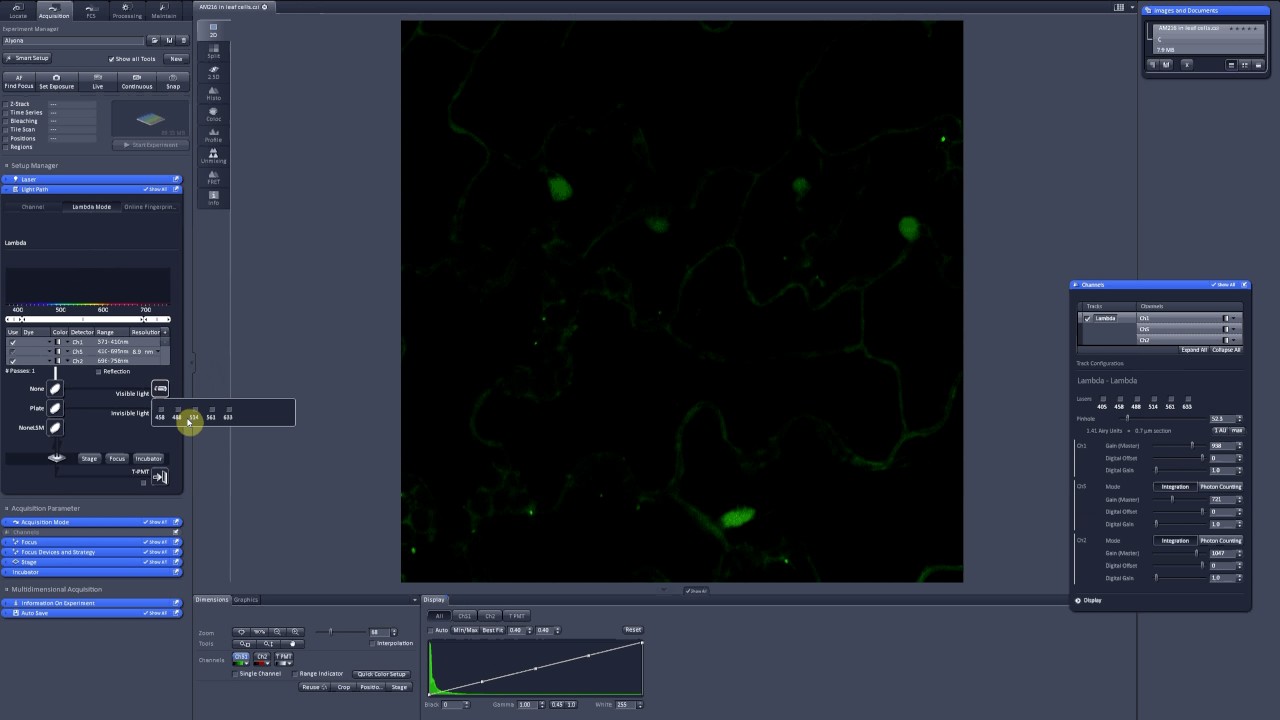Click the Set Exposure camera icon

coord(56,82)
